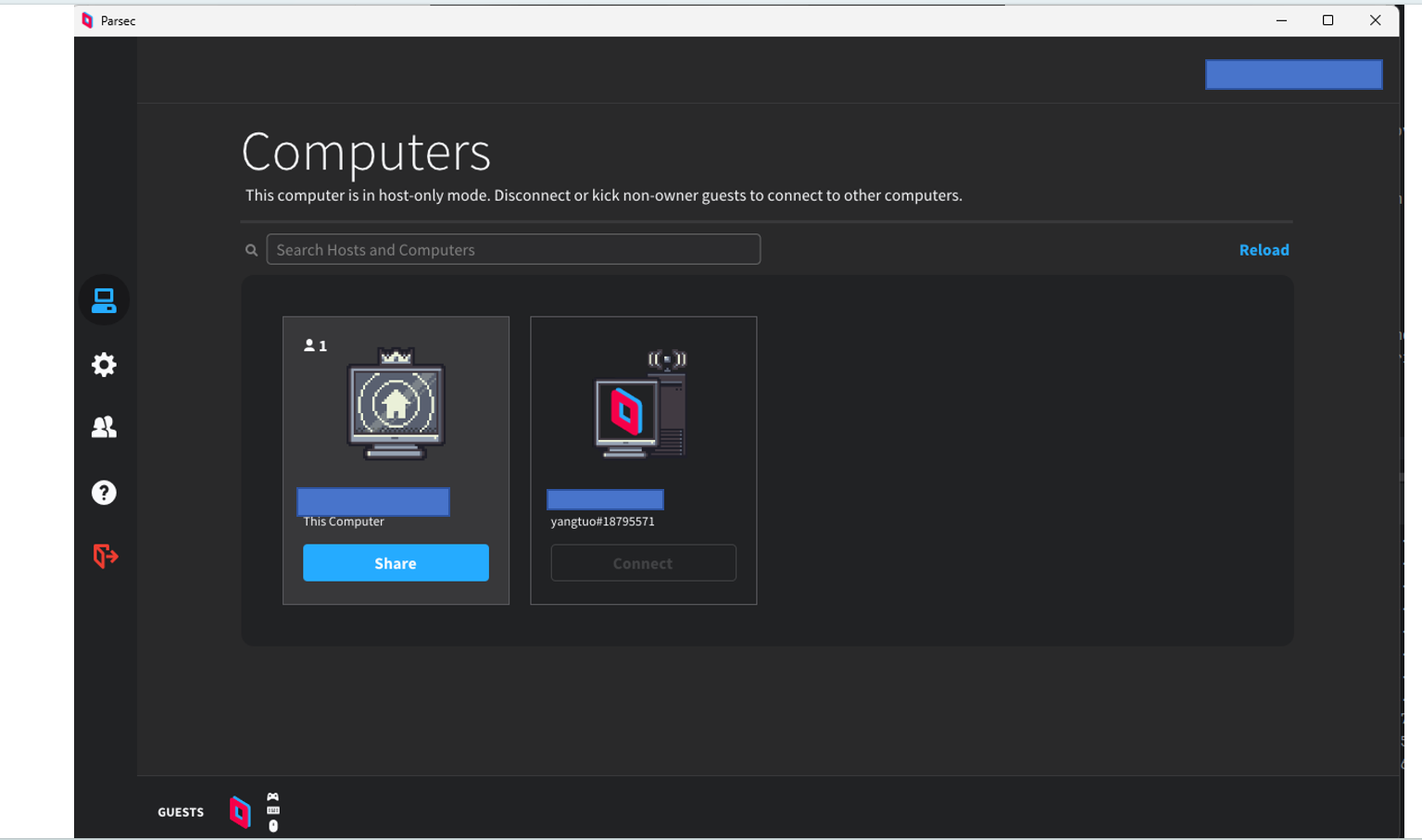Click the search magnifier icon
Viewport: 1422px width, 840px height.
(251, 250)
